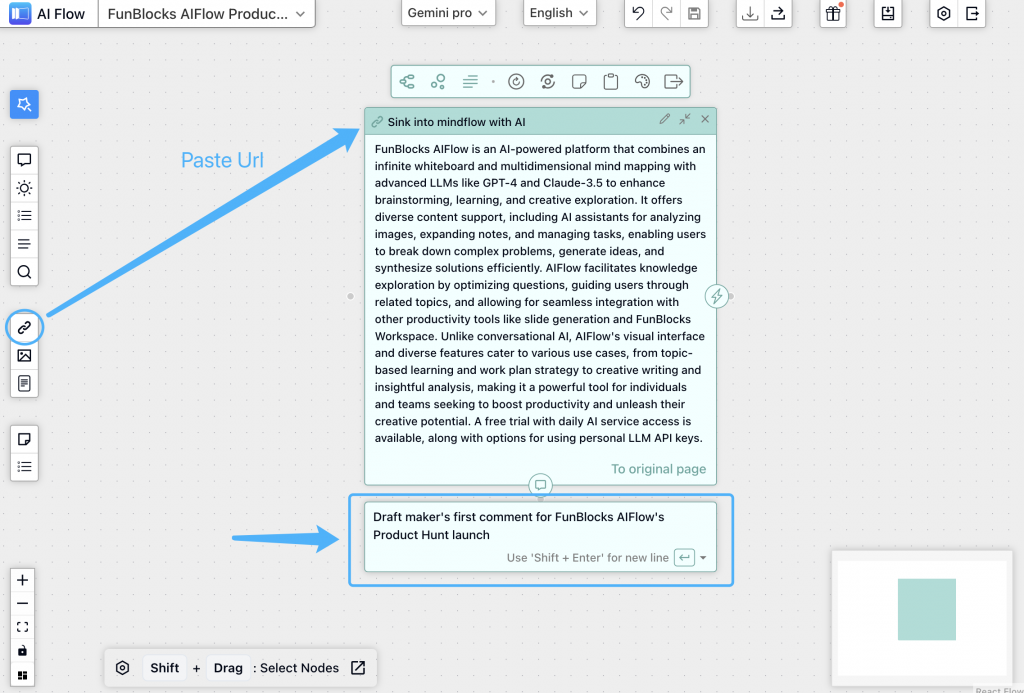The height and width of the screenshot is (693, 1024).
Task: Open the search tool in left sidebar
Action: point(24,271)
